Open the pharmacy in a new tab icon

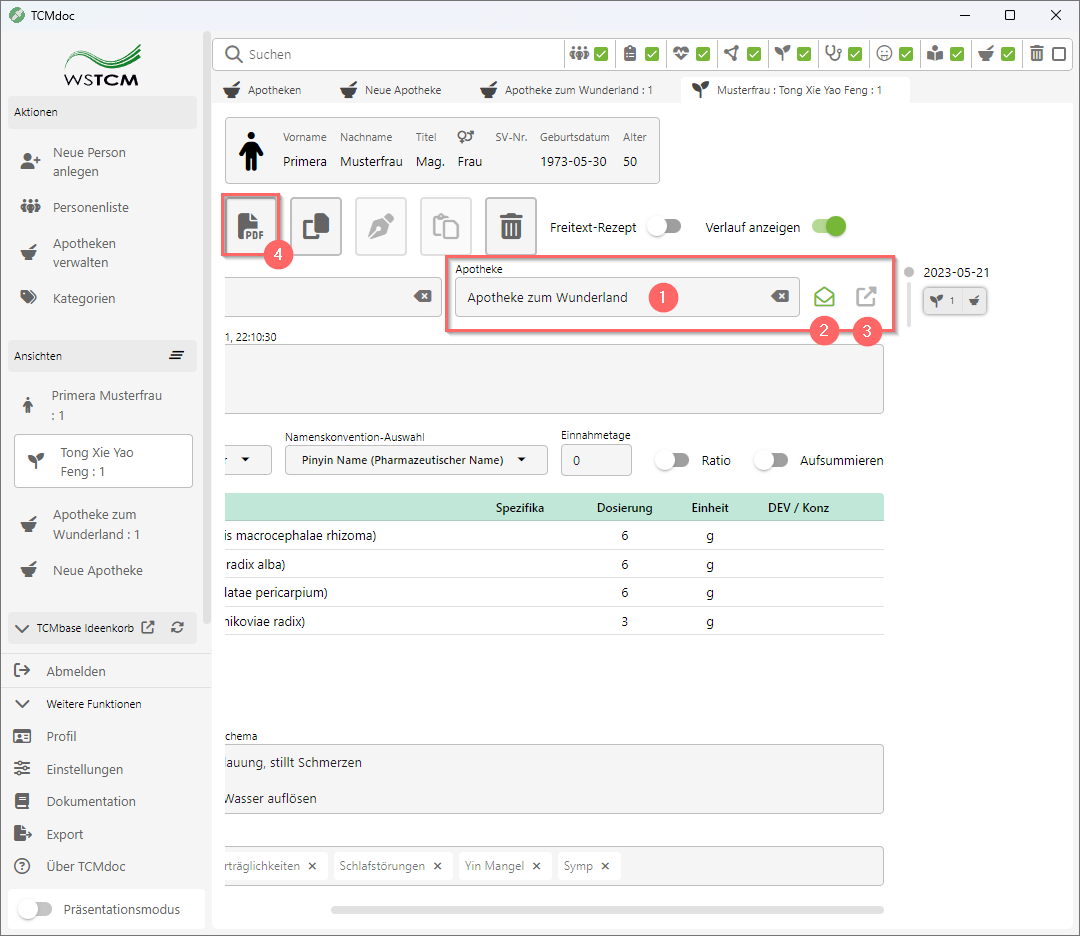[866, 297]
